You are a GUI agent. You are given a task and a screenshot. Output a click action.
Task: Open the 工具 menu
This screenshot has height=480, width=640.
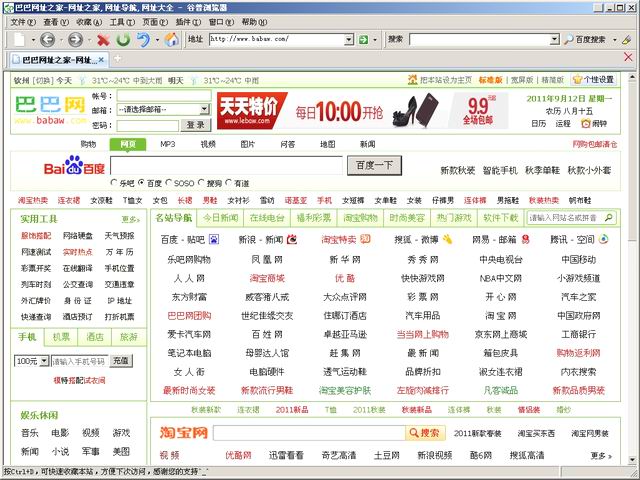122,22
